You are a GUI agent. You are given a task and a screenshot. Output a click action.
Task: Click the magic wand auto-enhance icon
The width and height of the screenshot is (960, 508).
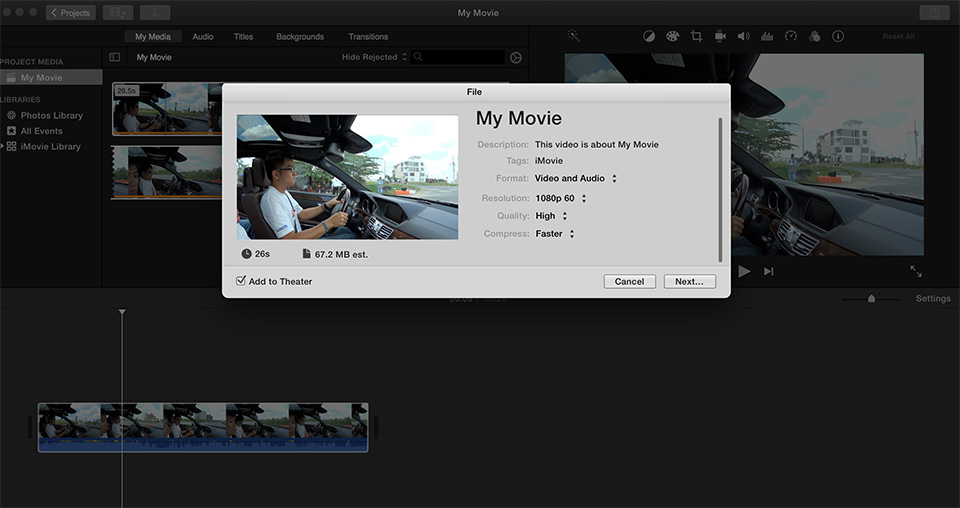pyautogui.click(x=574, y=36)
